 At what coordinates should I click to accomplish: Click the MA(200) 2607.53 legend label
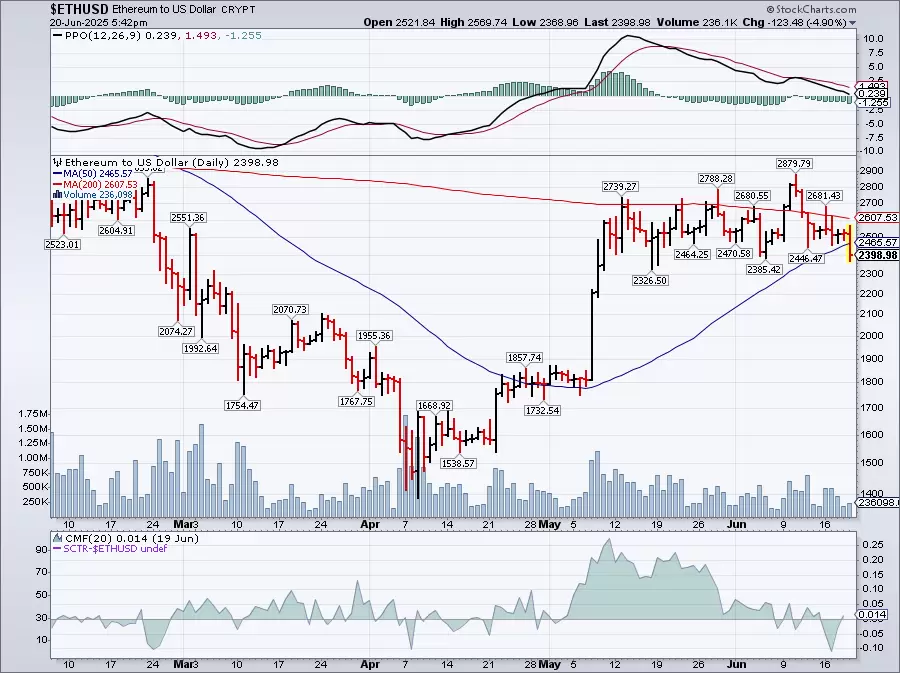[100, 184]
